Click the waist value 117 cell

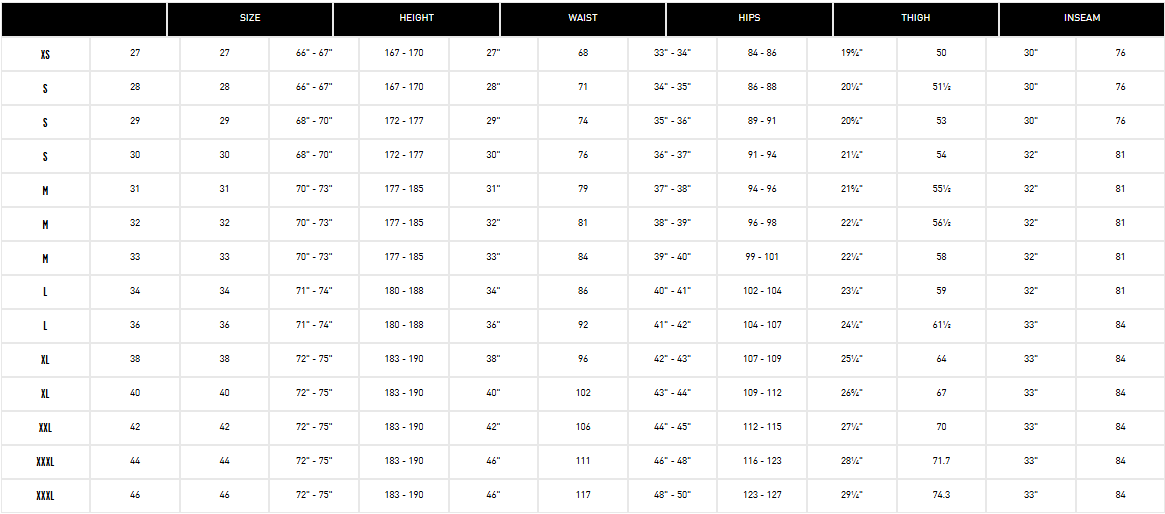click(x=583, y=495)
